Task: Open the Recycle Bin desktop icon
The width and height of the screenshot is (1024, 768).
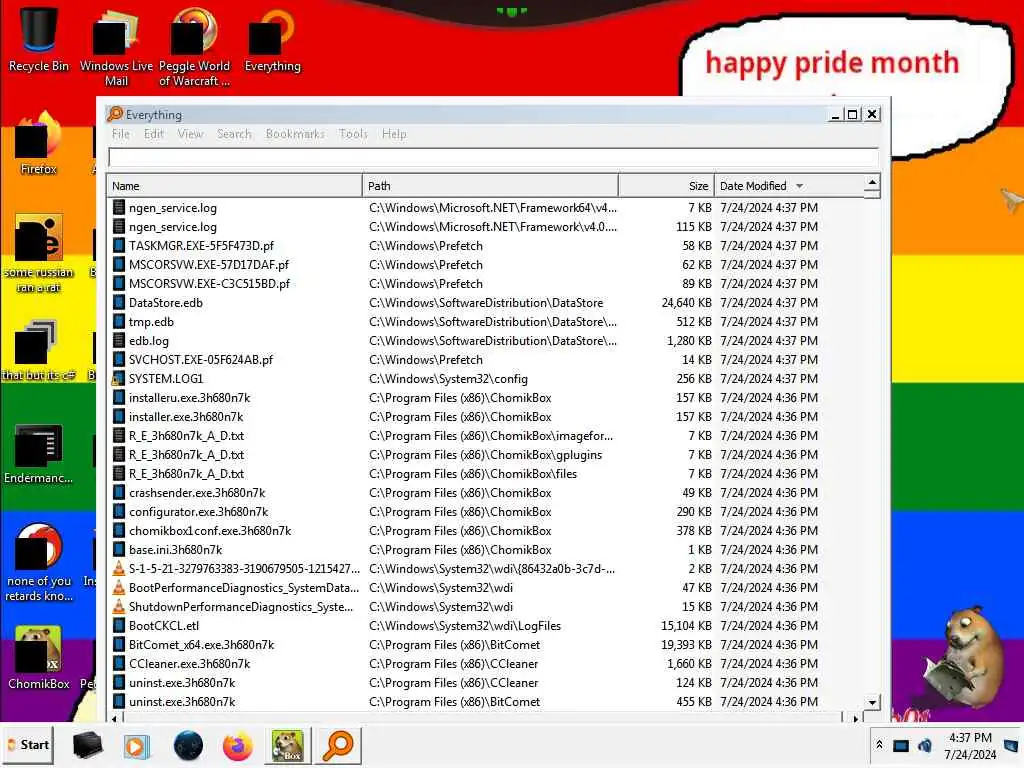Action: (39, 39)
